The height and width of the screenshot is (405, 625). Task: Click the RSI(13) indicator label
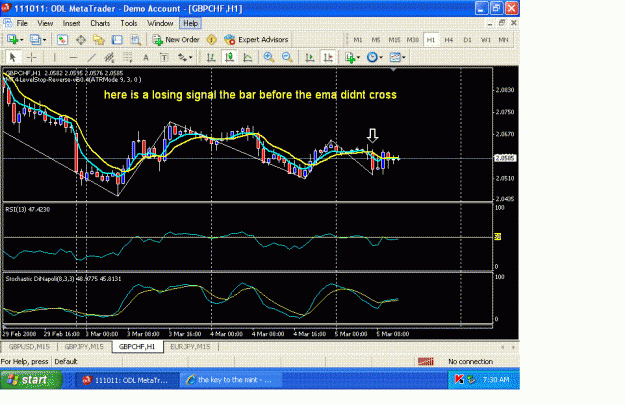click(28, 209)
